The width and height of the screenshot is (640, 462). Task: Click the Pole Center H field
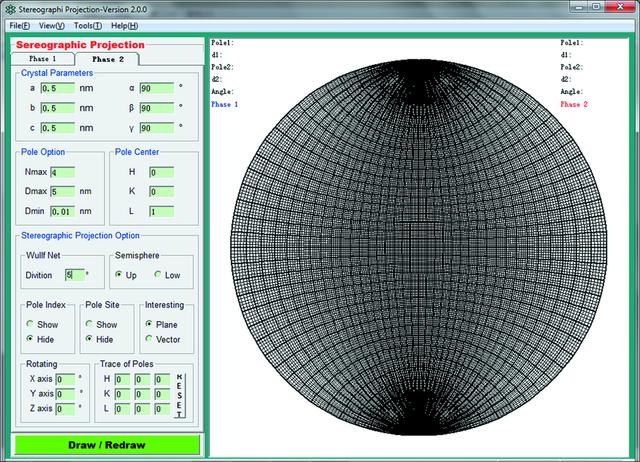[x=162, y=172]
